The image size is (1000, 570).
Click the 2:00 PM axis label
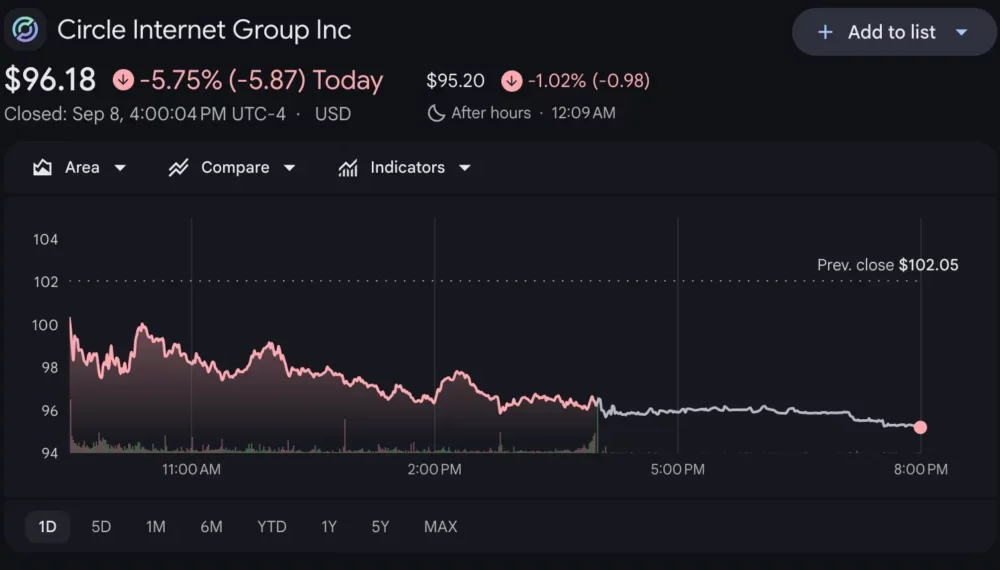coord(434,469)
